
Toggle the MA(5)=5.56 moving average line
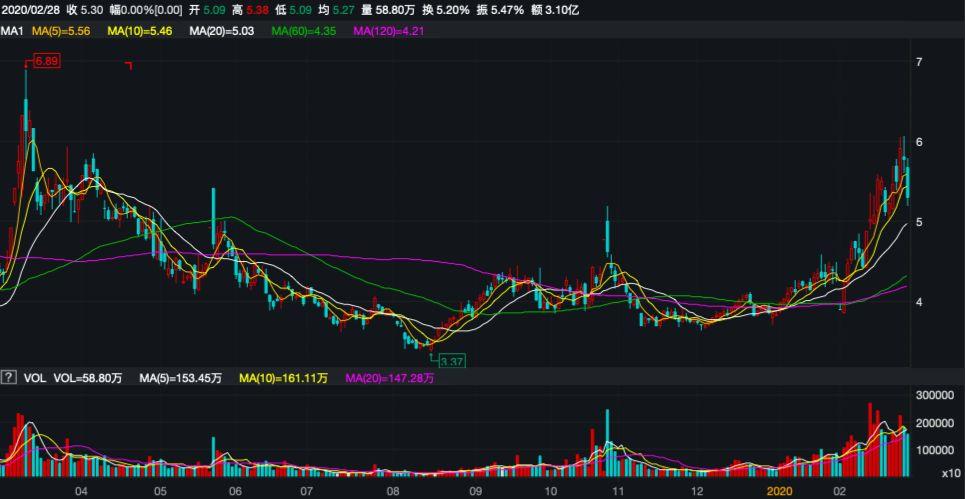tap(62, 31)
